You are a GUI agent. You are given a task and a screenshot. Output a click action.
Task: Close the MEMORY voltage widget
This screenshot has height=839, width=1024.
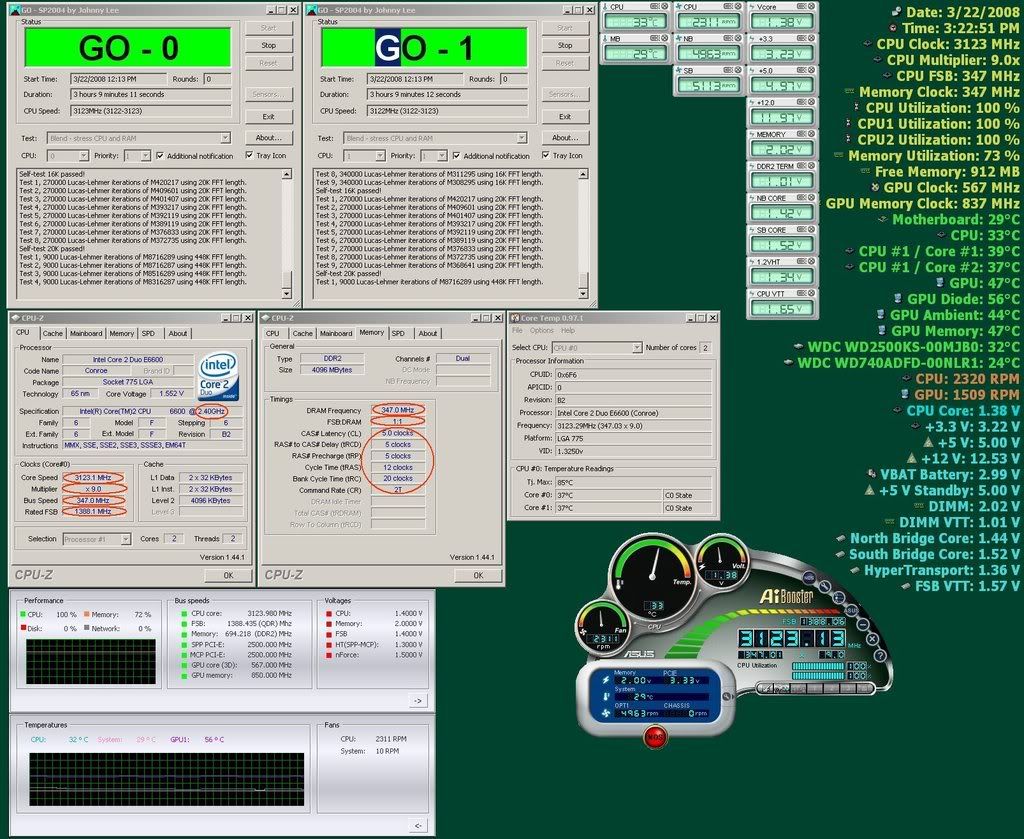click(811, 134)
